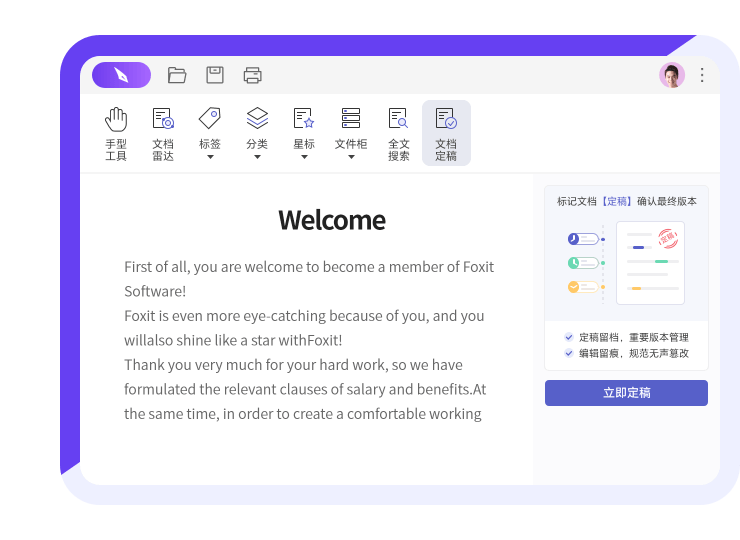740x540 pixels.
Task: Click the checkmark beside 编辑留痕，规范无声篡改
Action: [569, 353]
